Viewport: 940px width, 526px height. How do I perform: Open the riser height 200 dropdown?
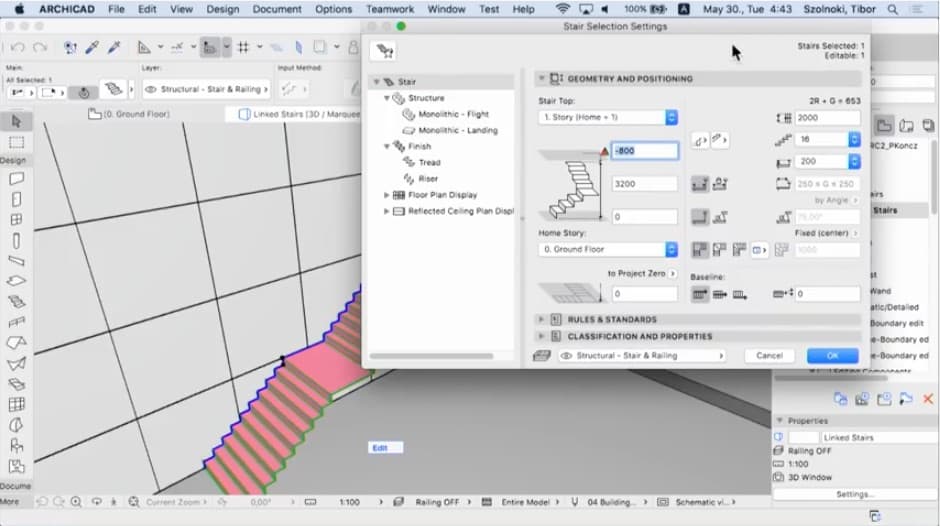854,161
